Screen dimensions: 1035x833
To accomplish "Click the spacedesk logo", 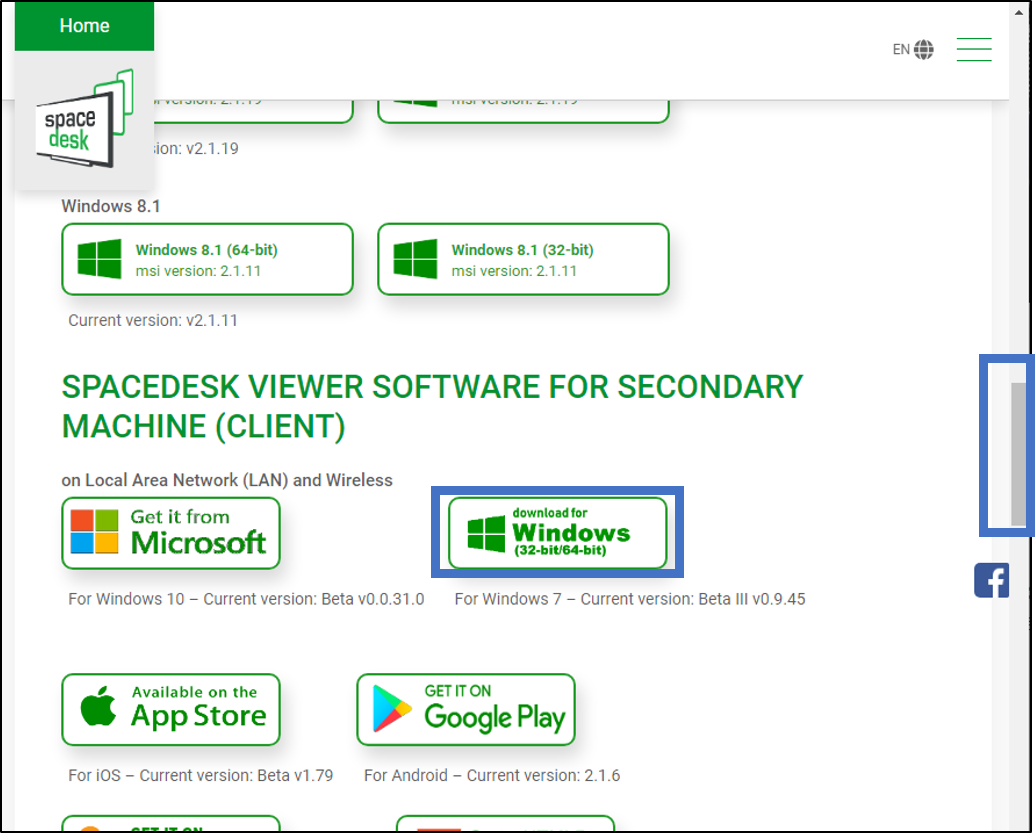I will [84, 119].
